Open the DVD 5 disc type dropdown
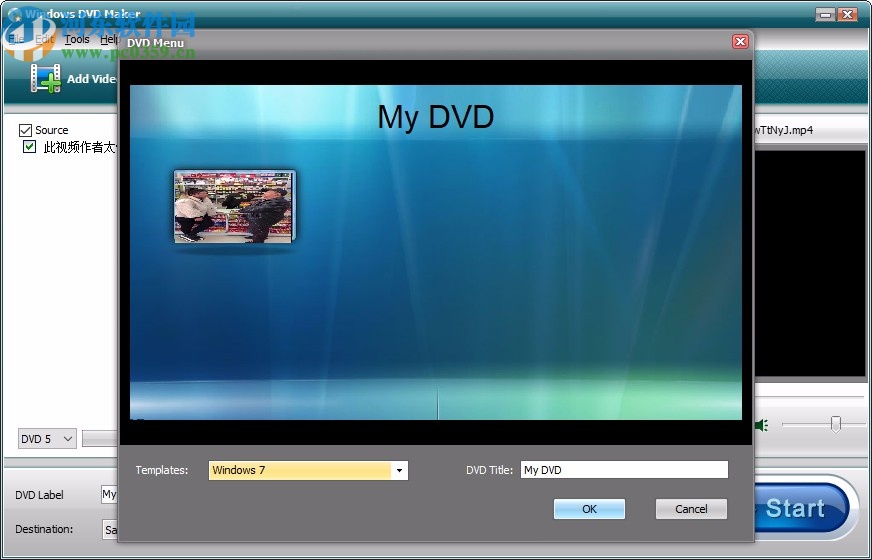This screenshot has width=872, height=560. tap(47, 439)
